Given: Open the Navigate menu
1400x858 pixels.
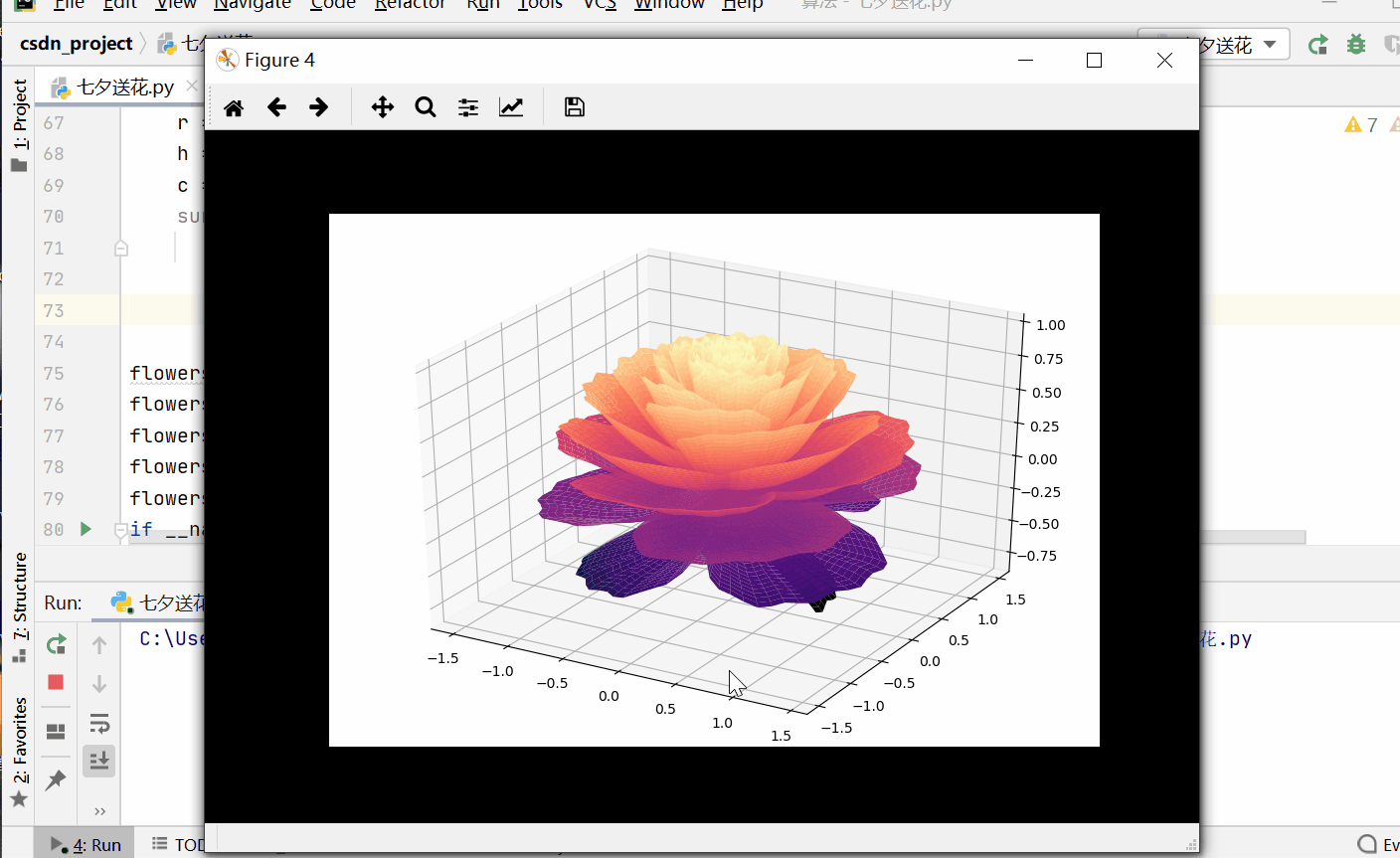Looking at the screenshot, I should (253, 5).
